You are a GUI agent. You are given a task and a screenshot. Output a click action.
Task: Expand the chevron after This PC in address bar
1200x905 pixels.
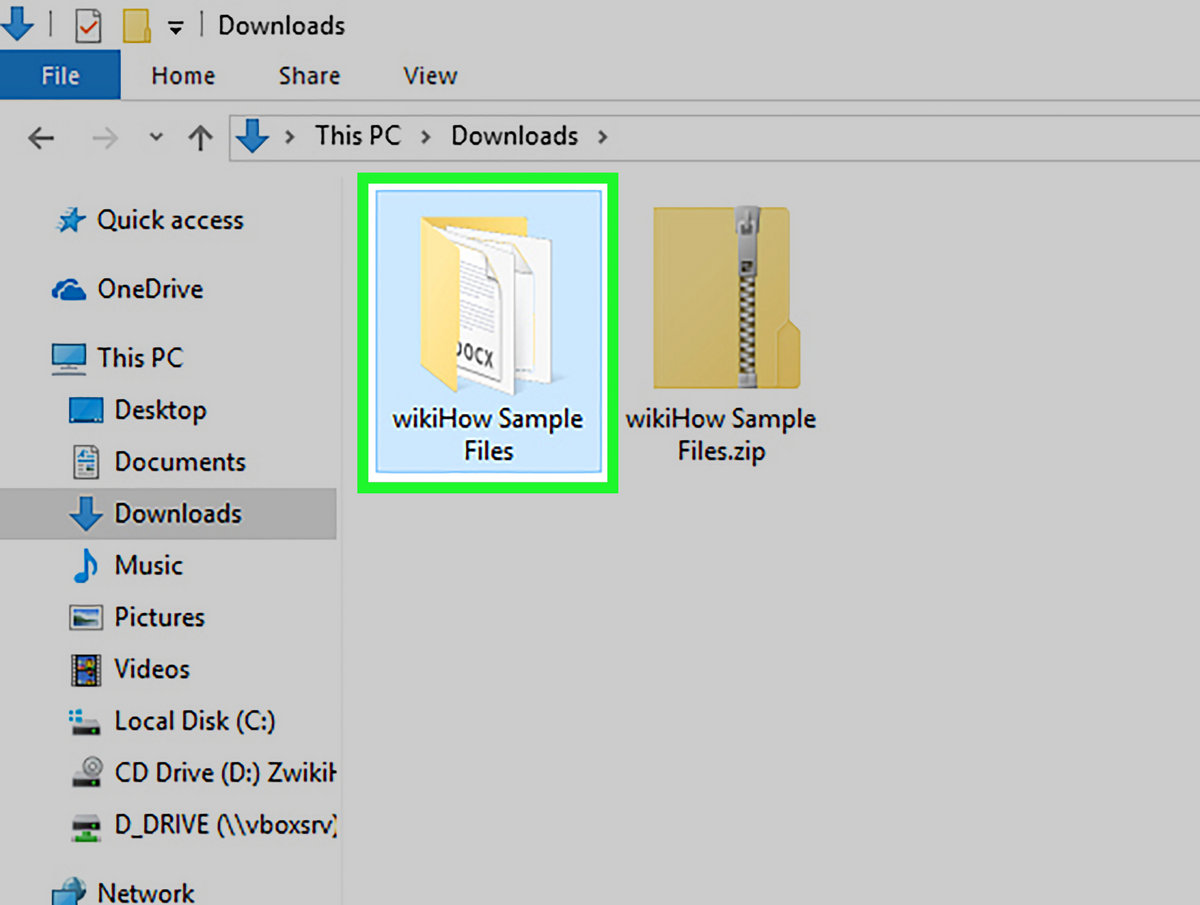point(426,137)
